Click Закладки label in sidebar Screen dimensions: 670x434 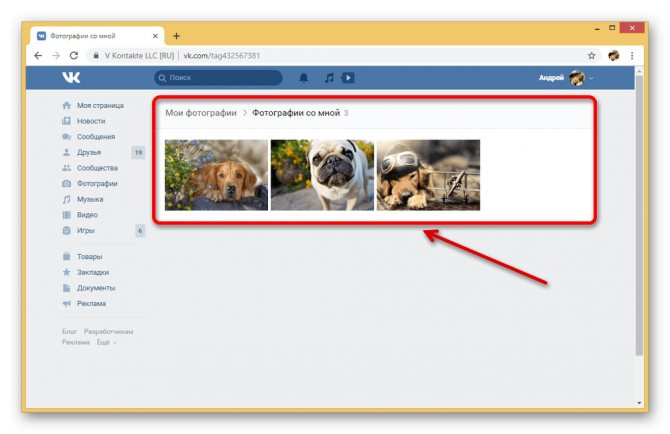(x=93, y=272)
